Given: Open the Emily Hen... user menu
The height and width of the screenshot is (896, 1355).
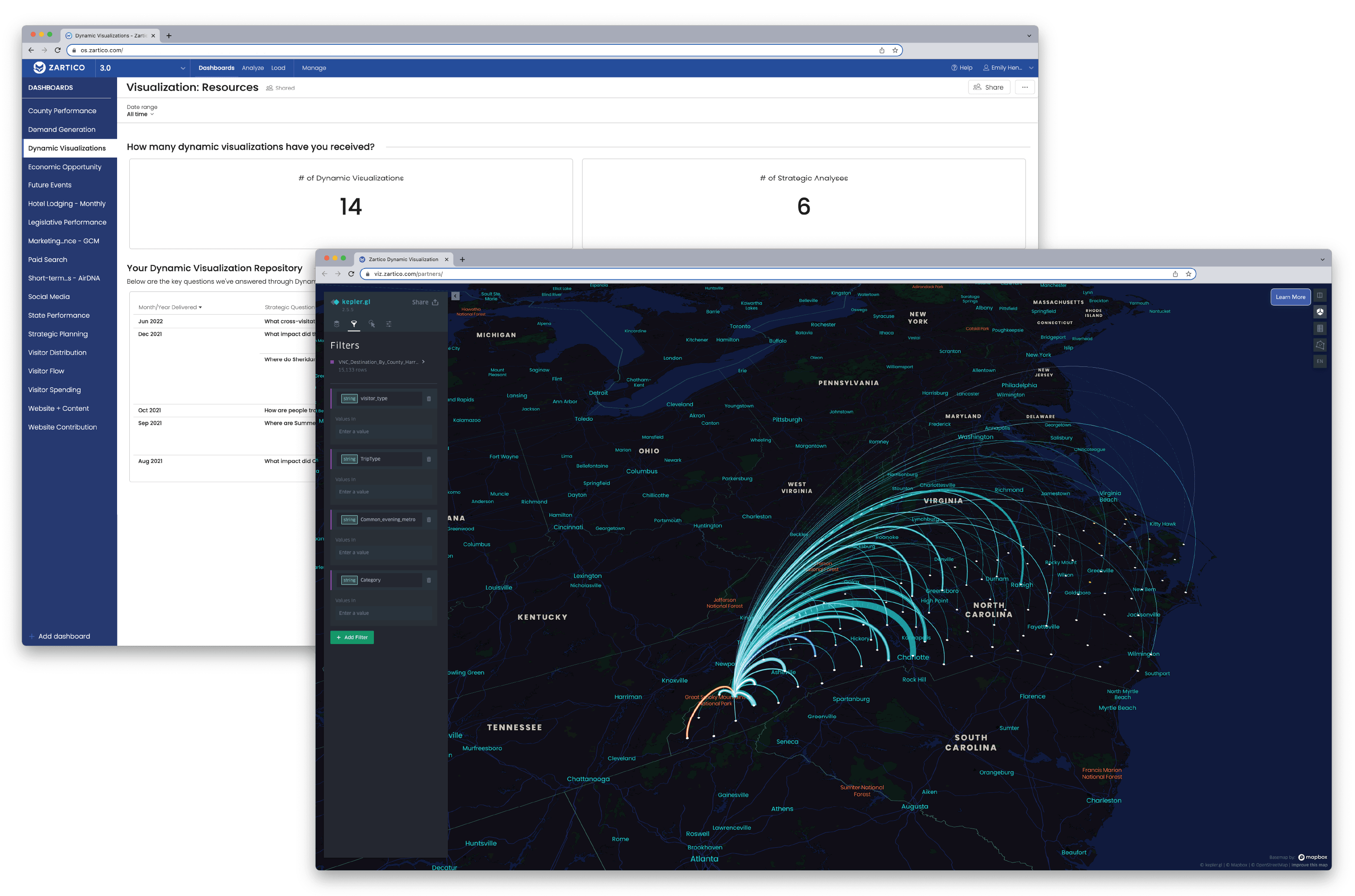Looking at the screenshot, I should [1008, 67].
